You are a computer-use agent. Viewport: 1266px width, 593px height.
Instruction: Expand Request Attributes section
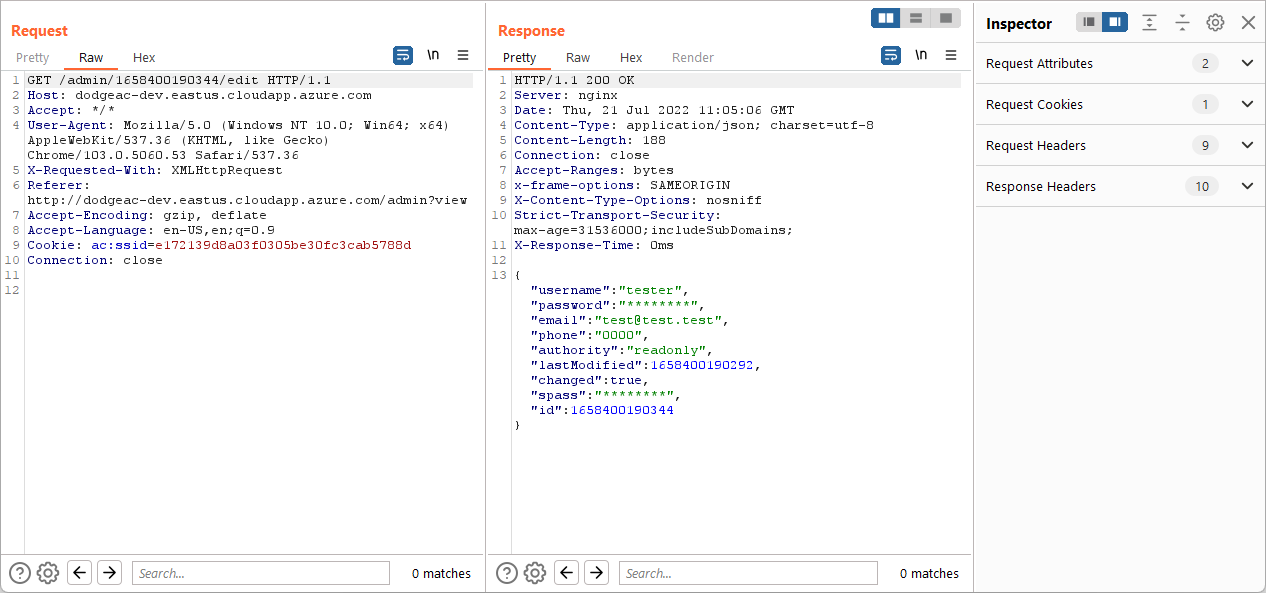click(x=1247, y=63)
